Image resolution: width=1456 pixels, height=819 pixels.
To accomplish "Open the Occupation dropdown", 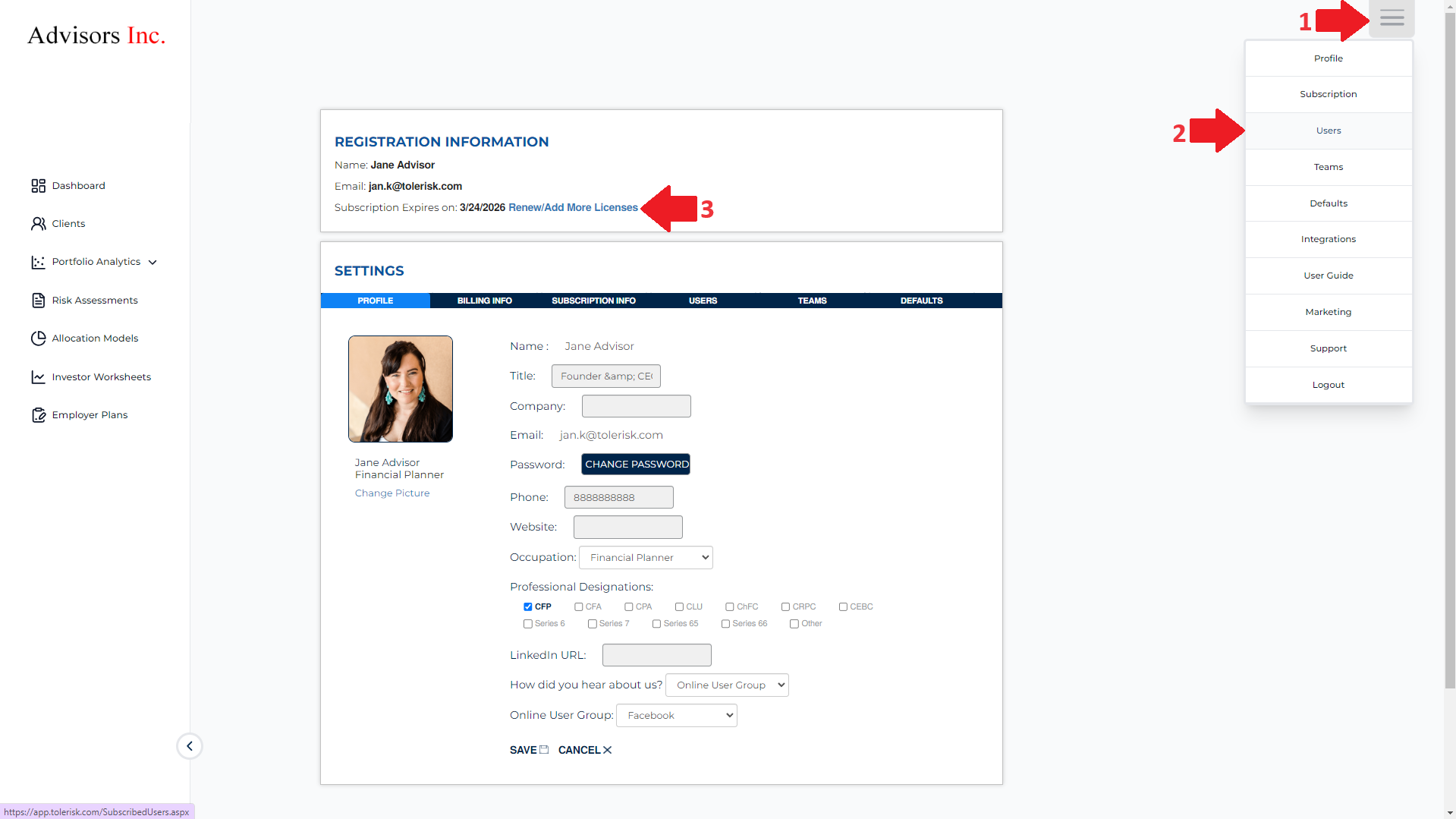I will tap(646, 558).
